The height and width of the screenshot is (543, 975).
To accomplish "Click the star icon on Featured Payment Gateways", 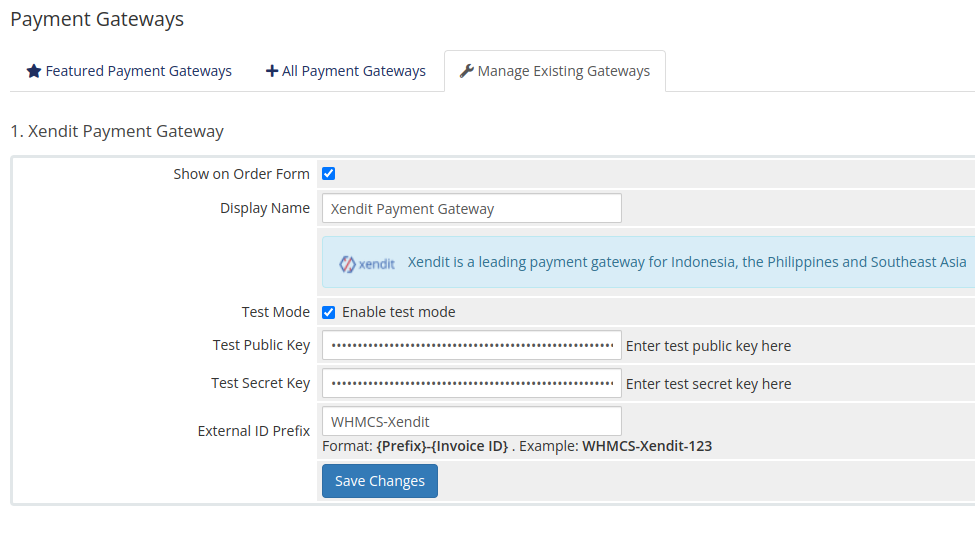I will 34,71.
